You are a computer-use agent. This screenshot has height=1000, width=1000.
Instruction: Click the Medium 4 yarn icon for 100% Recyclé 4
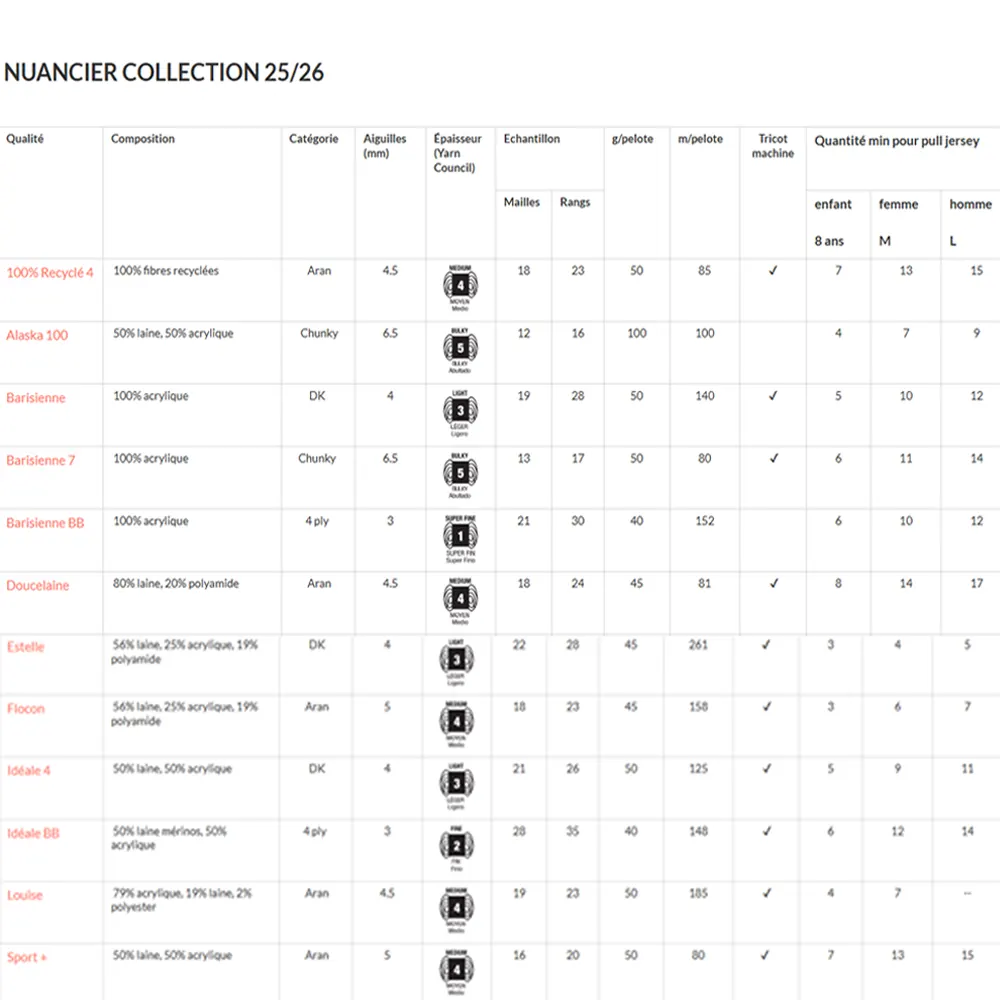click(x=460, y=288)
